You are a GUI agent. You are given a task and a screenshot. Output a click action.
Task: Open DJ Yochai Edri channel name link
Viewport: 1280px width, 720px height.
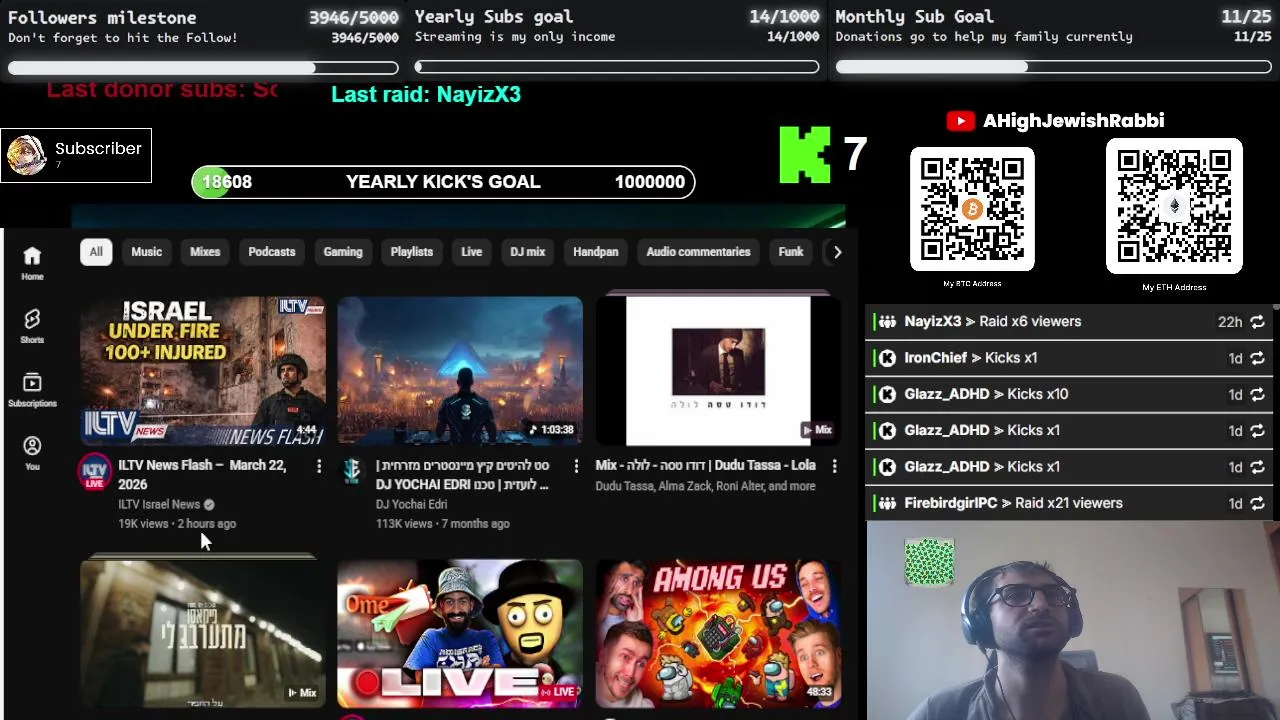click(x=411, y=505)
